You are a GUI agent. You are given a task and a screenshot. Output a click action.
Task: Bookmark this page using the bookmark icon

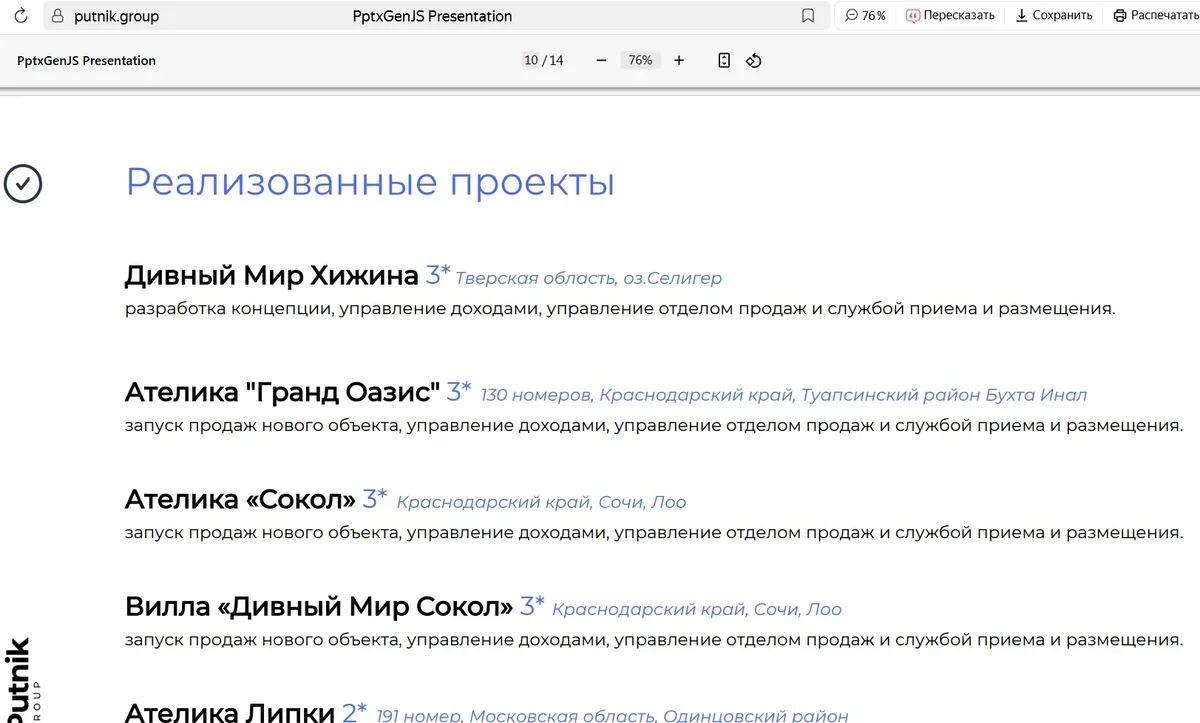(808, 16)
